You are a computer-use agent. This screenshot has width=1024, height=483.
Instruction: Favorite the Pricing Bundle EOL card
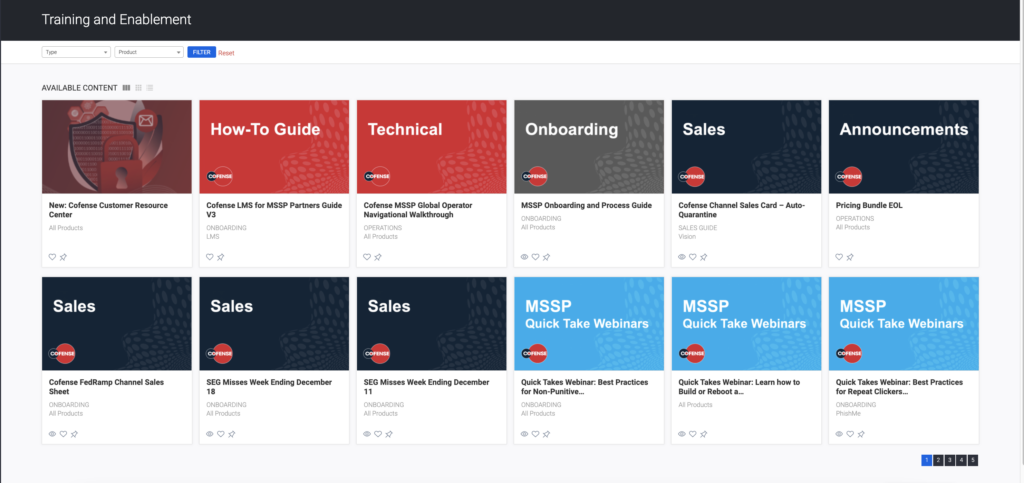(x=839, y=257)
